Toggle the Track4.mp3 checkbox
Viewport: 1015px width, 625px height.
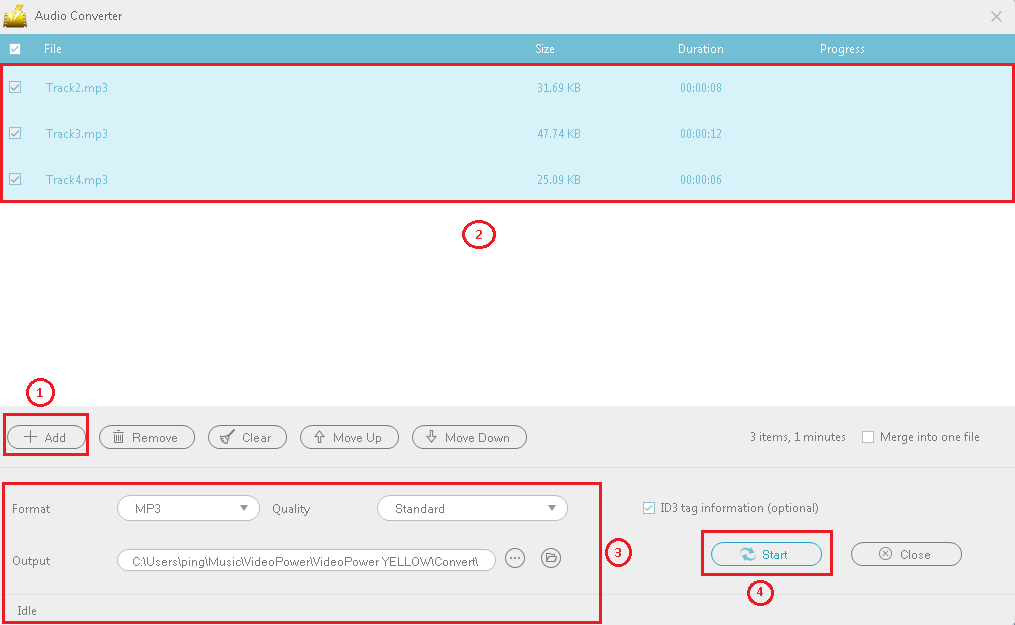click(15, 179)
